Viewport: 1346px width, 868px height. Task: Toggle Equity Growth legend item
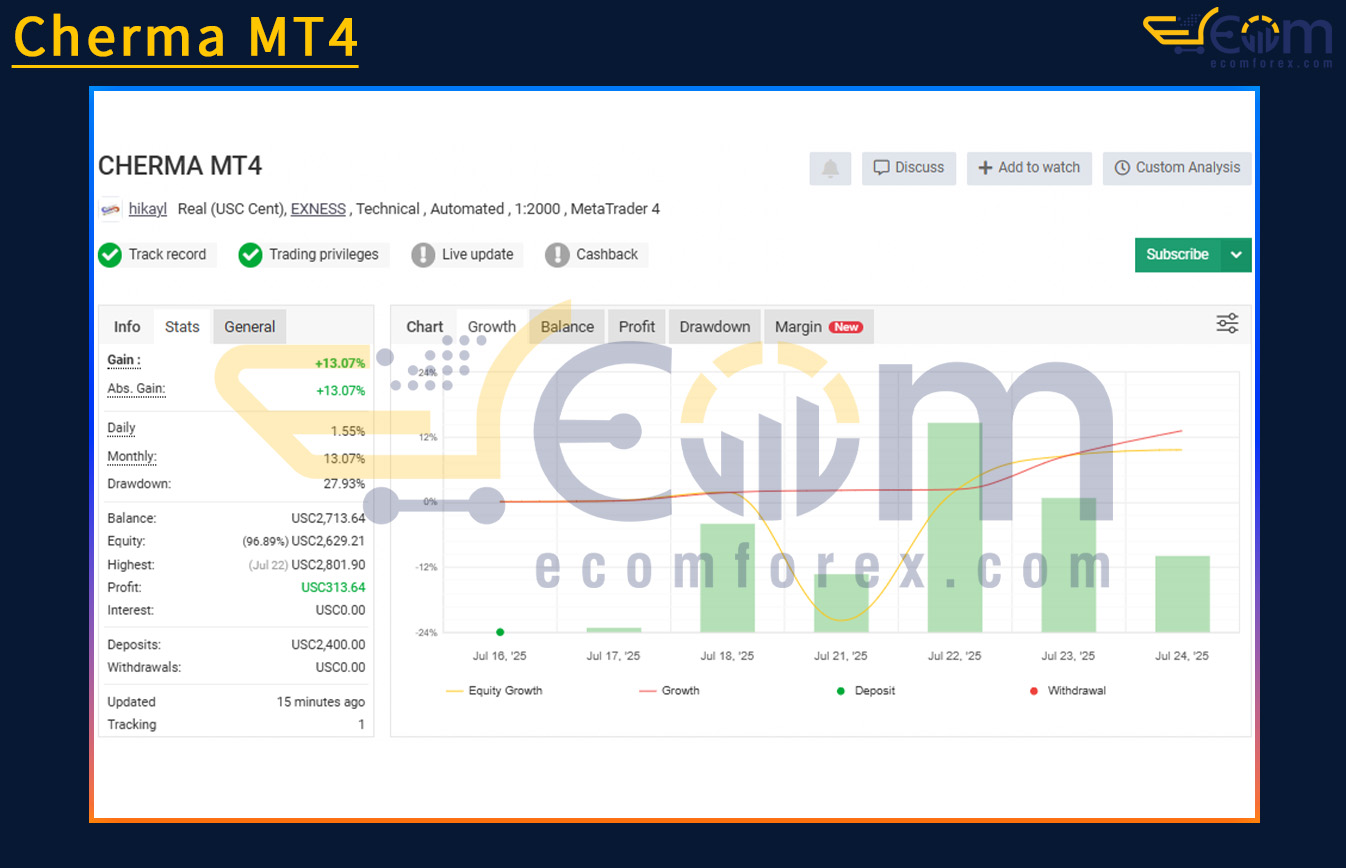[x=494, y=691]
